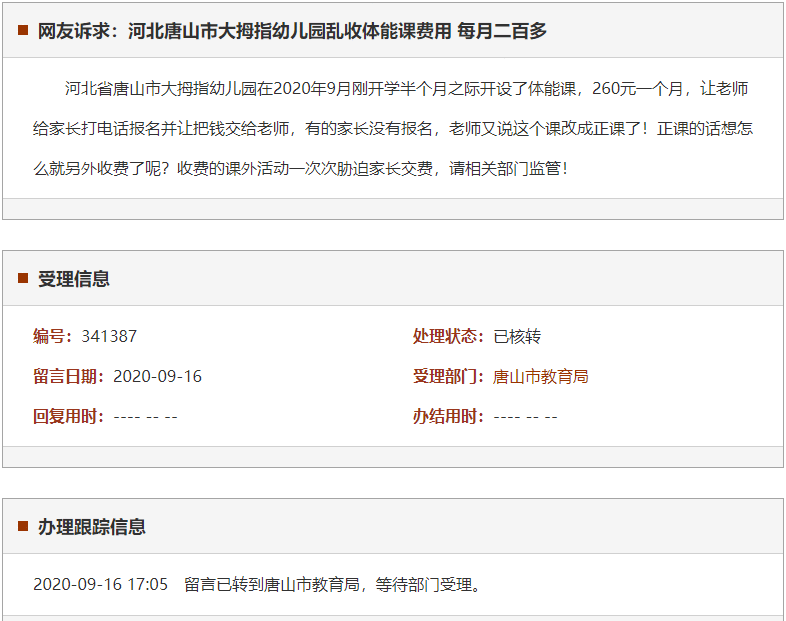Viewport: 786px width, 621px height.
Task: Click the complaint title about 大拇指幼儿园
Action: click(292, 31)
